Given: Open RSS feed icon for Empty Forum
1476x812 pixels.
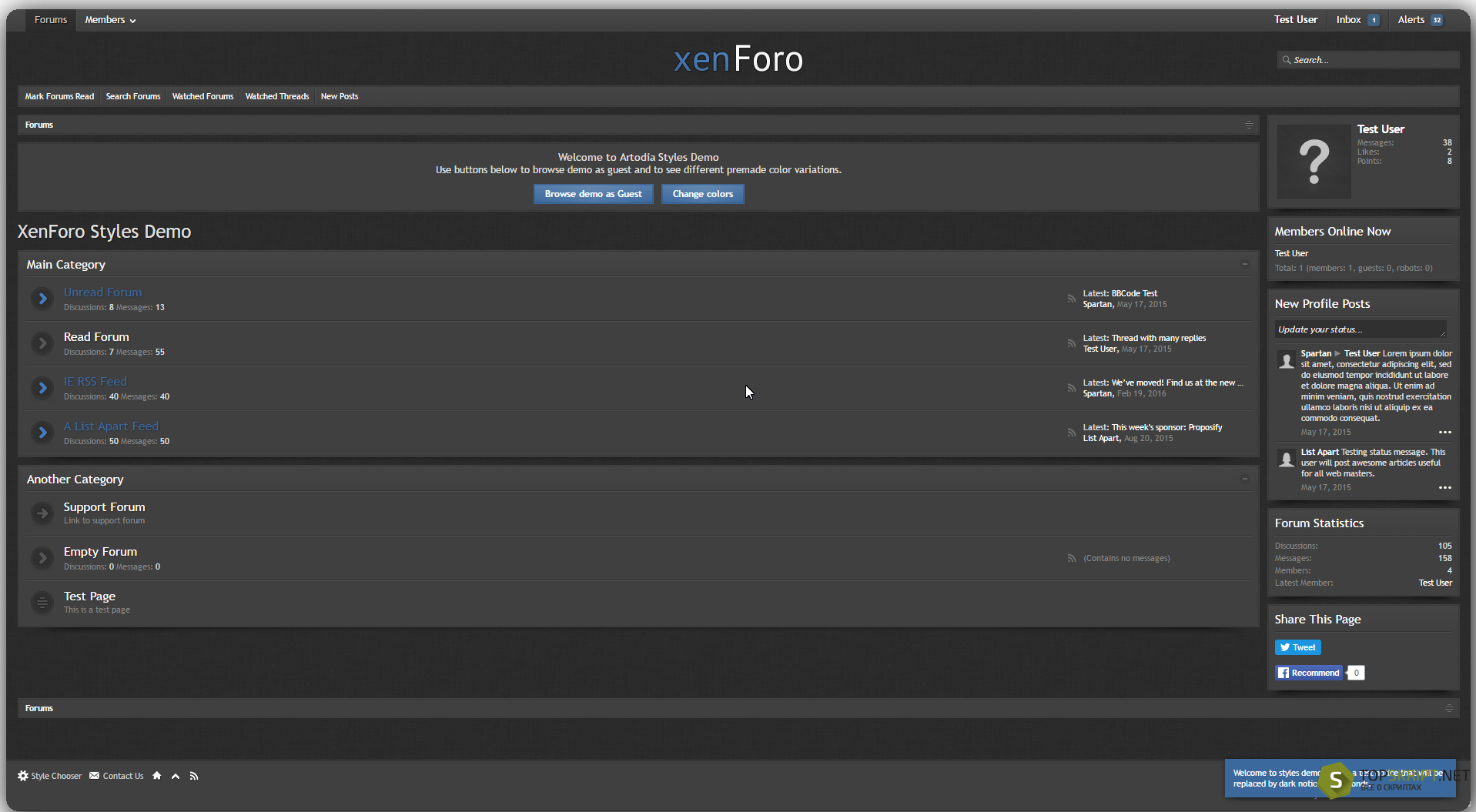Looking at the screenshot, I should (1071, 558).
